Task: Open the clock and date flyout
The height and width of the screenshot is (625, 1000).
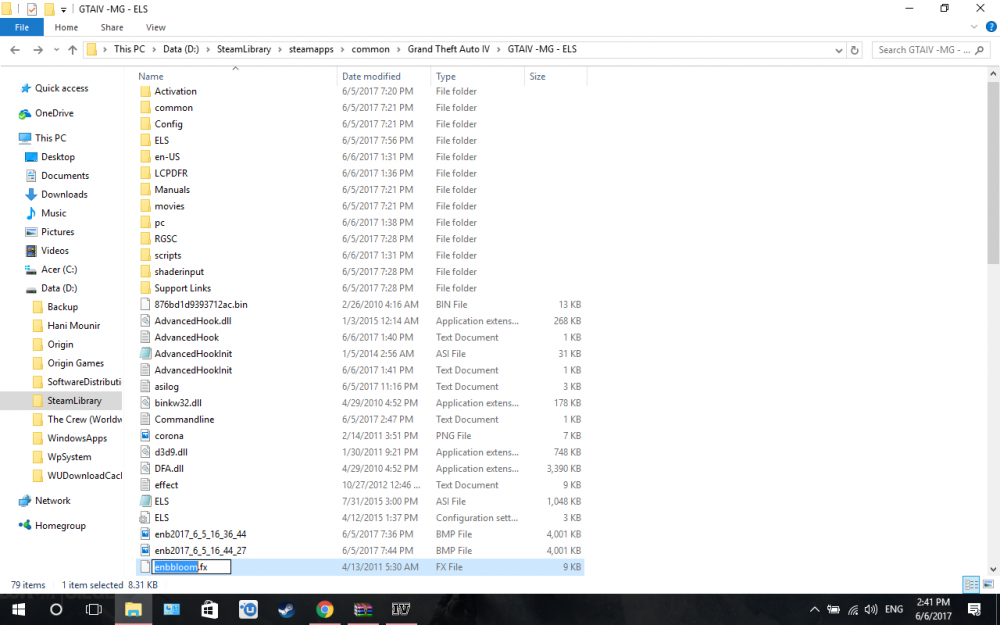Action: tap(933, 610)
